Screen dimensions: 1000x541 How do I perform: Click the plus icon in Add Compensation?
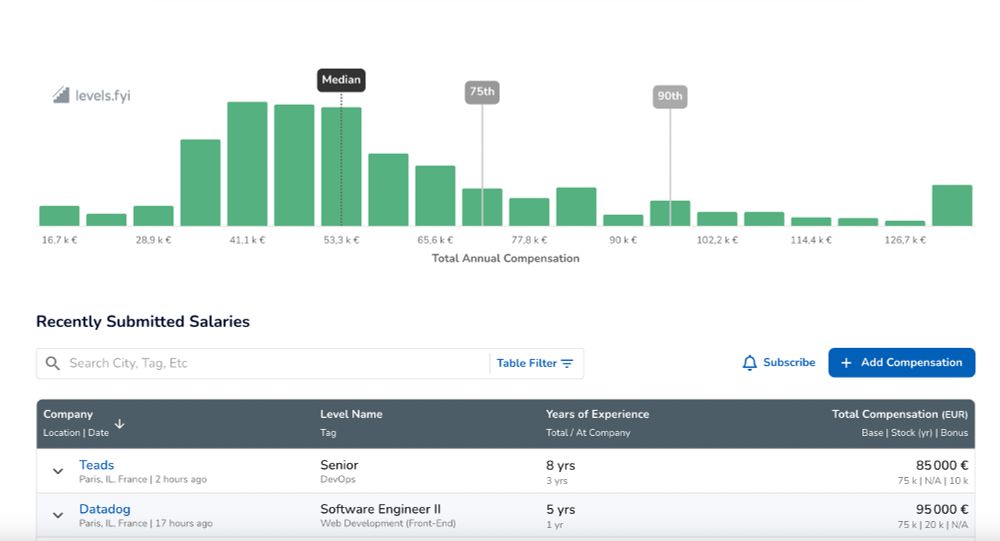click(846, 362)
